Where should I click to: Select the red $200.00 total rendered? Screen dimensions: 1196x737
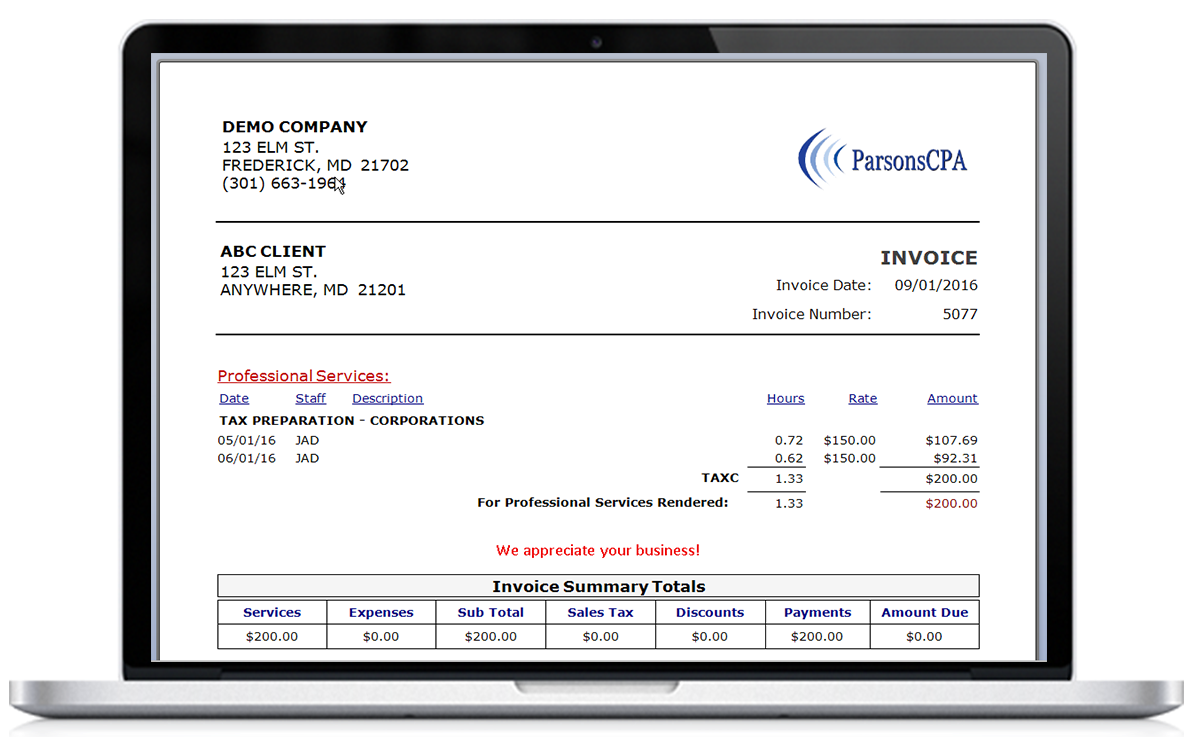[x=951, y=504]
